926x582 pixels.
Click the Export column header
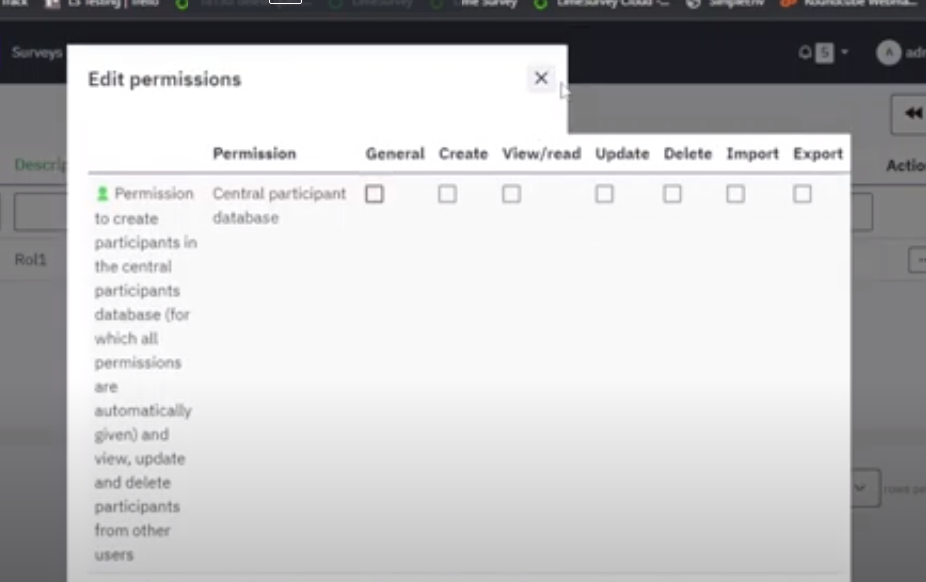[x=818, y=153]
